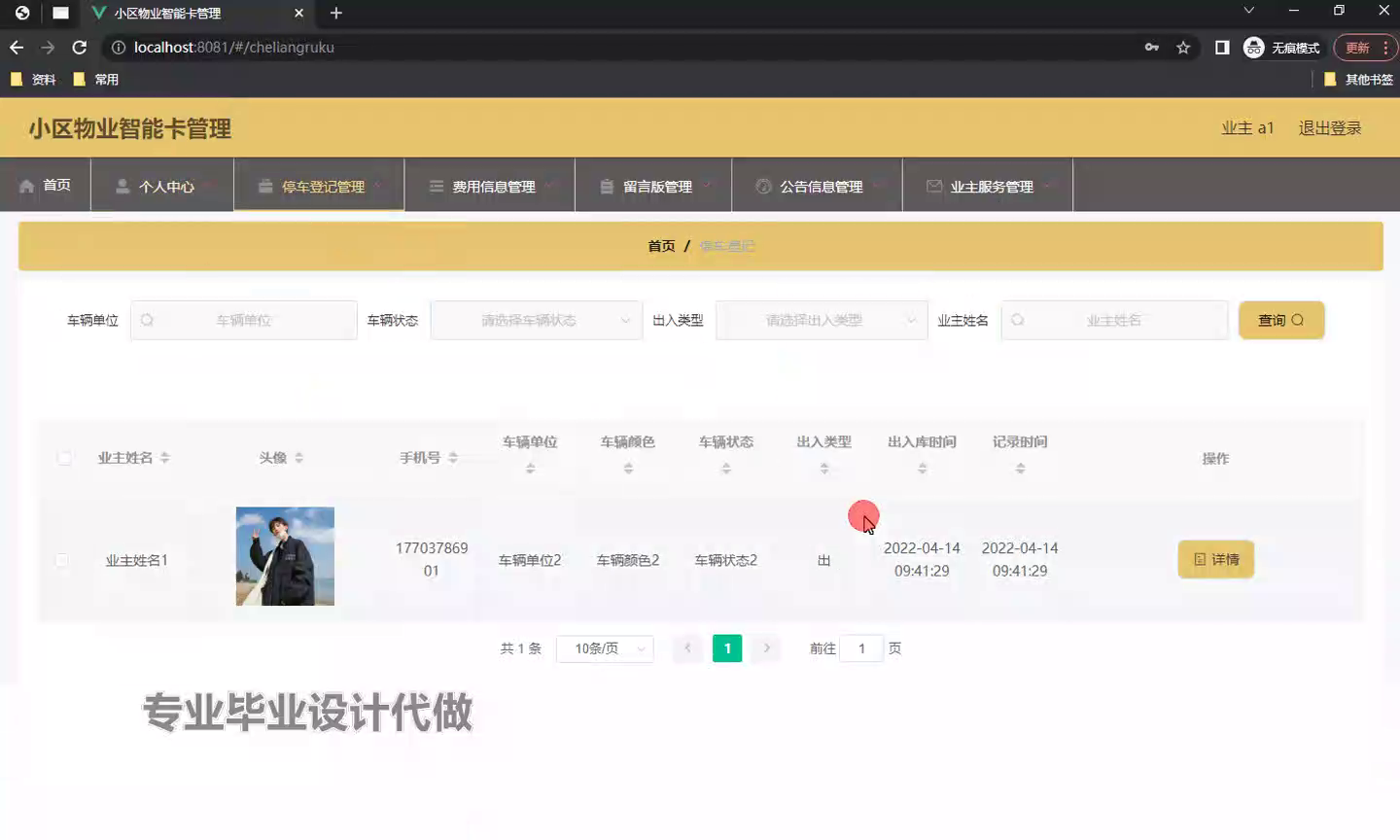Bookmark this page with the star icon
1400x840 pixels.
pos(1183,47)
